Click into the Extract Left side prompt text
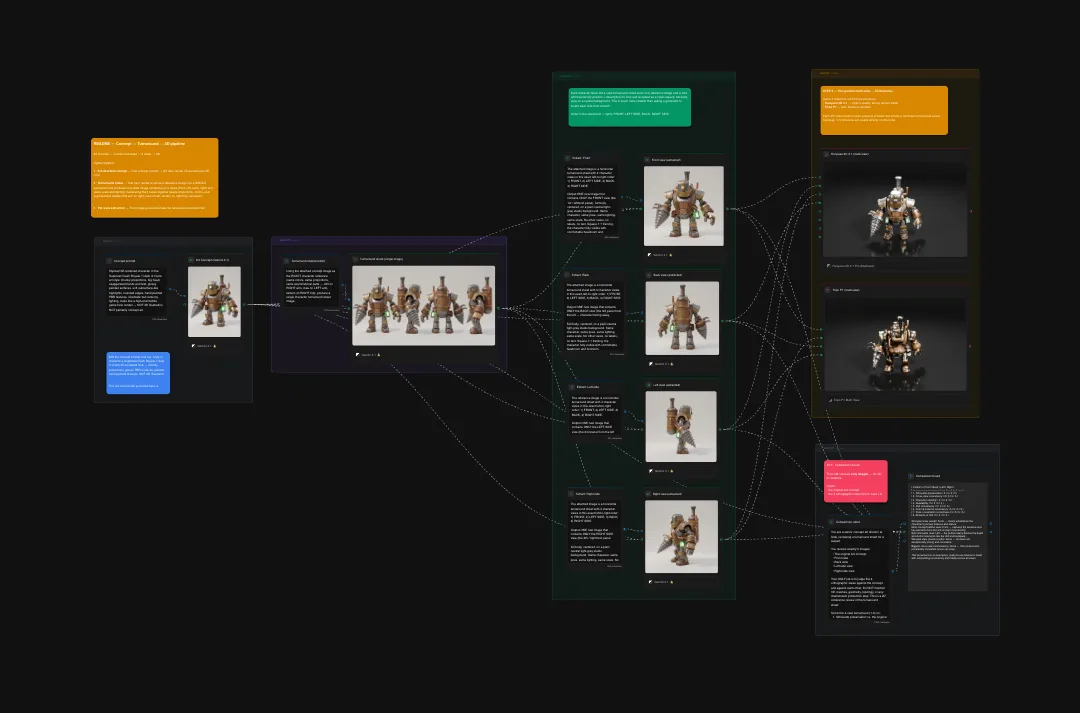1080x713 pixels. (595, 414)
